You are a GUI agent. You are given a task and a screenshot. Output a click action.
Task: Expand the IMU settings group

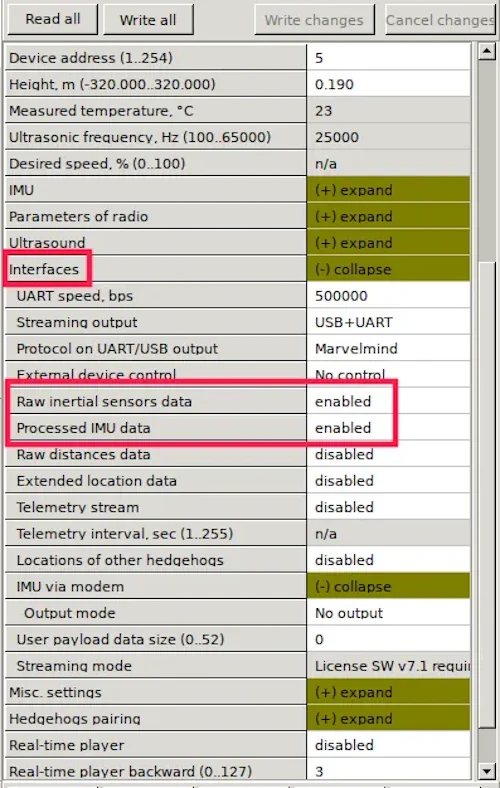[x=388, y=190]
